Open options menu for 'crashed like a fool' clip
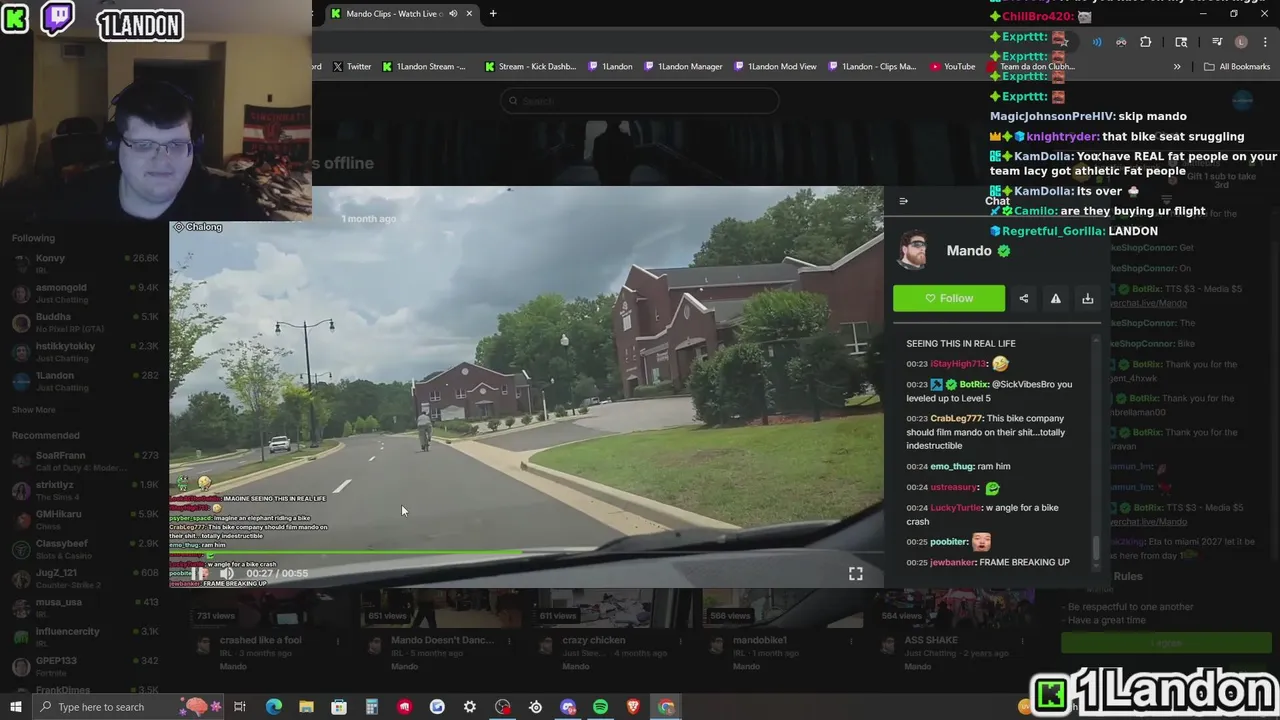This screenshot has width=1280, height=720. tap(338, 641)
